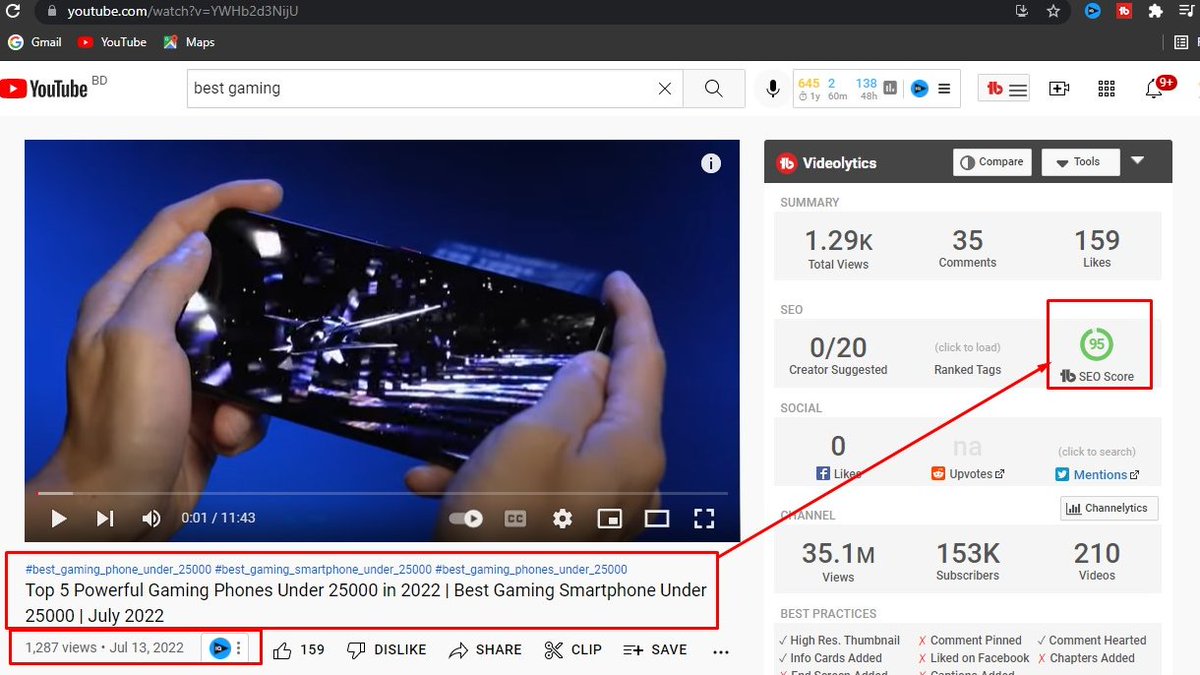Open the YouTube bookmark in bookmarks bar
Image resolution: width=1200 pixels, height=675 pixels.
[x=112, y=42]
